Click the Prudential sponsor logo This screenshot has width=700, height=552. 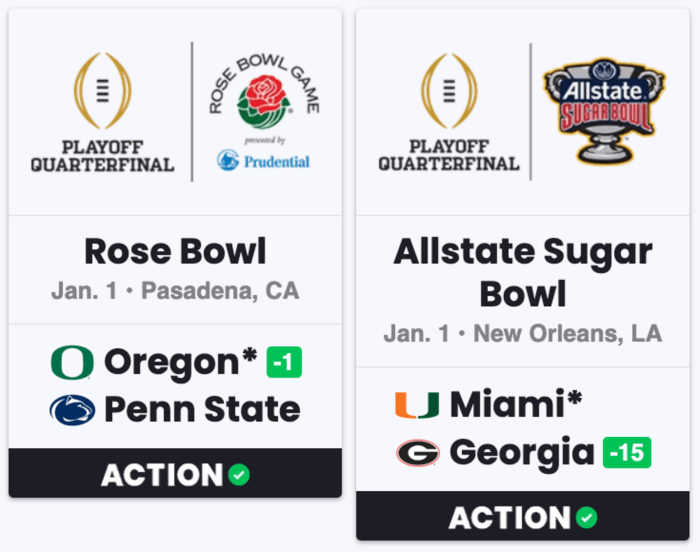click(x=263, y=160)
